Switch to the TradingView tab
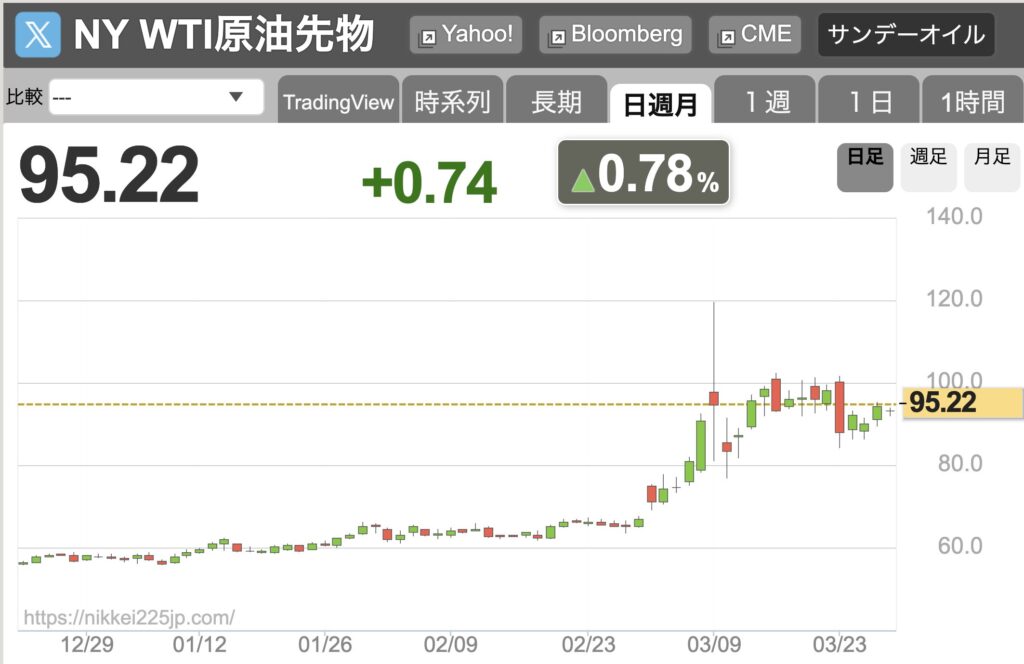This screenshot has width=1024, height=664. (338, 100)
